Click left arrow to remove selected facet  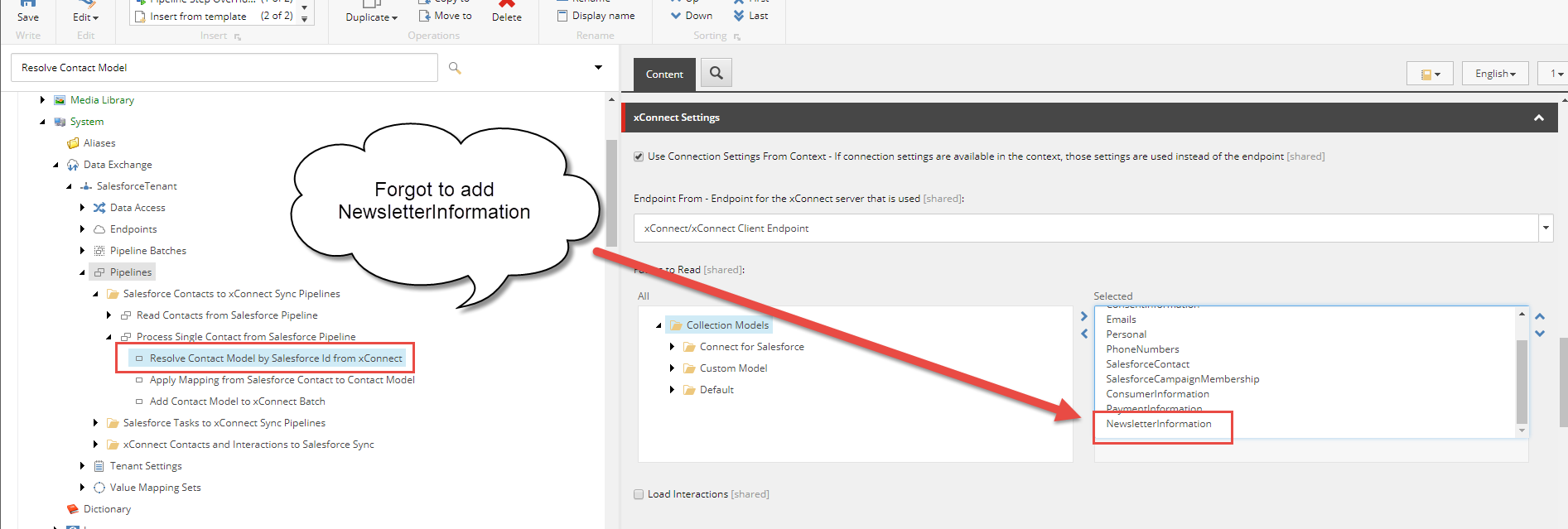1084,334
